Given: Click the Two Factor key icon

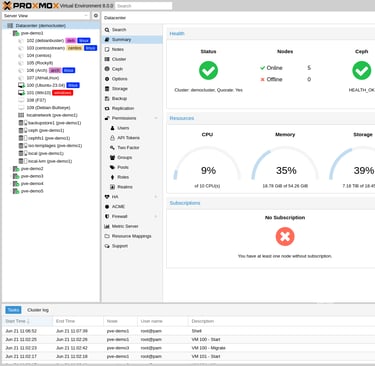Looking at the screenshot, I should click(112, 148).
